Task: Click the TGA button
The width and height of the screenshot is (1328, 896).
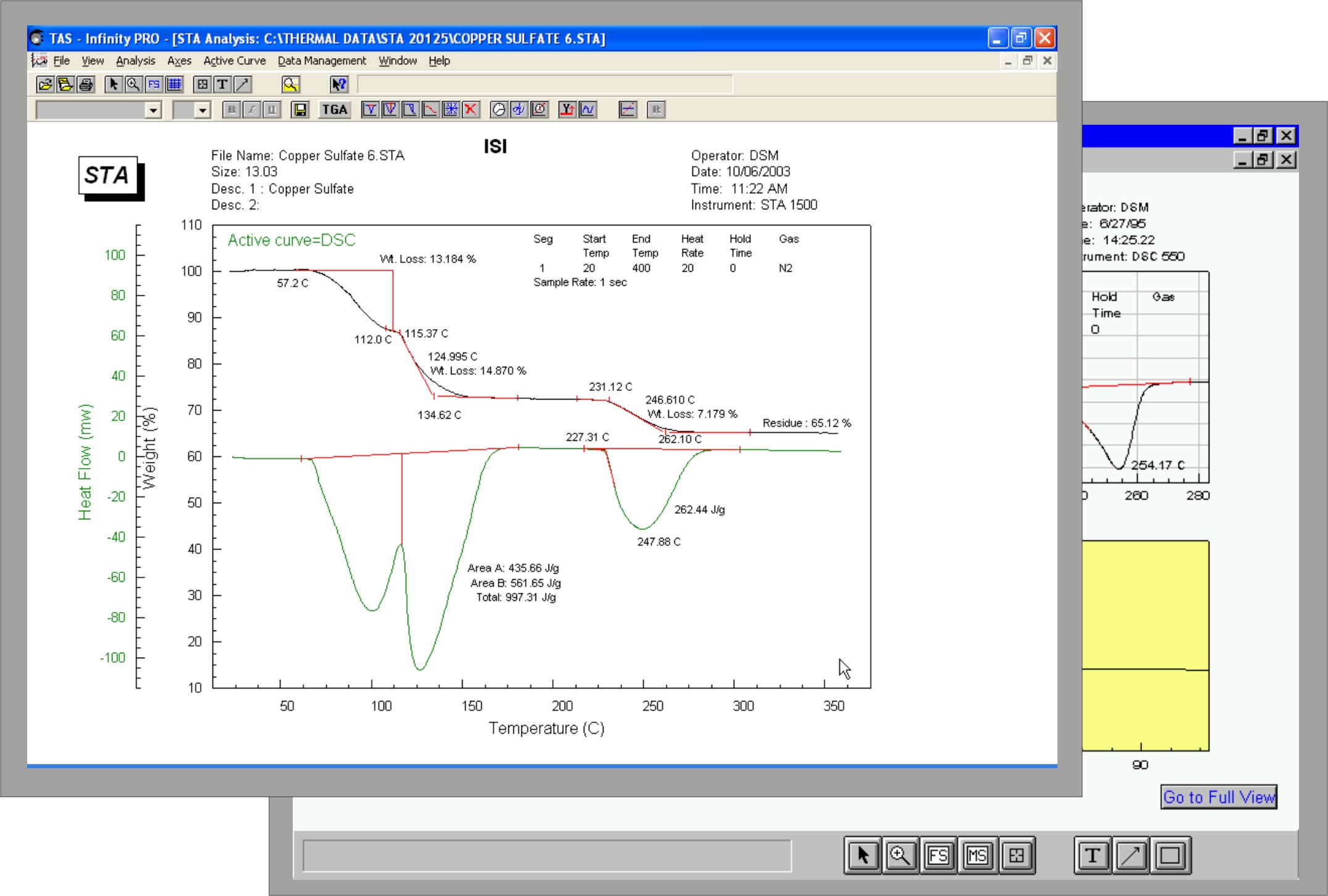Action: pyautogui.click(x=334, y=109)
